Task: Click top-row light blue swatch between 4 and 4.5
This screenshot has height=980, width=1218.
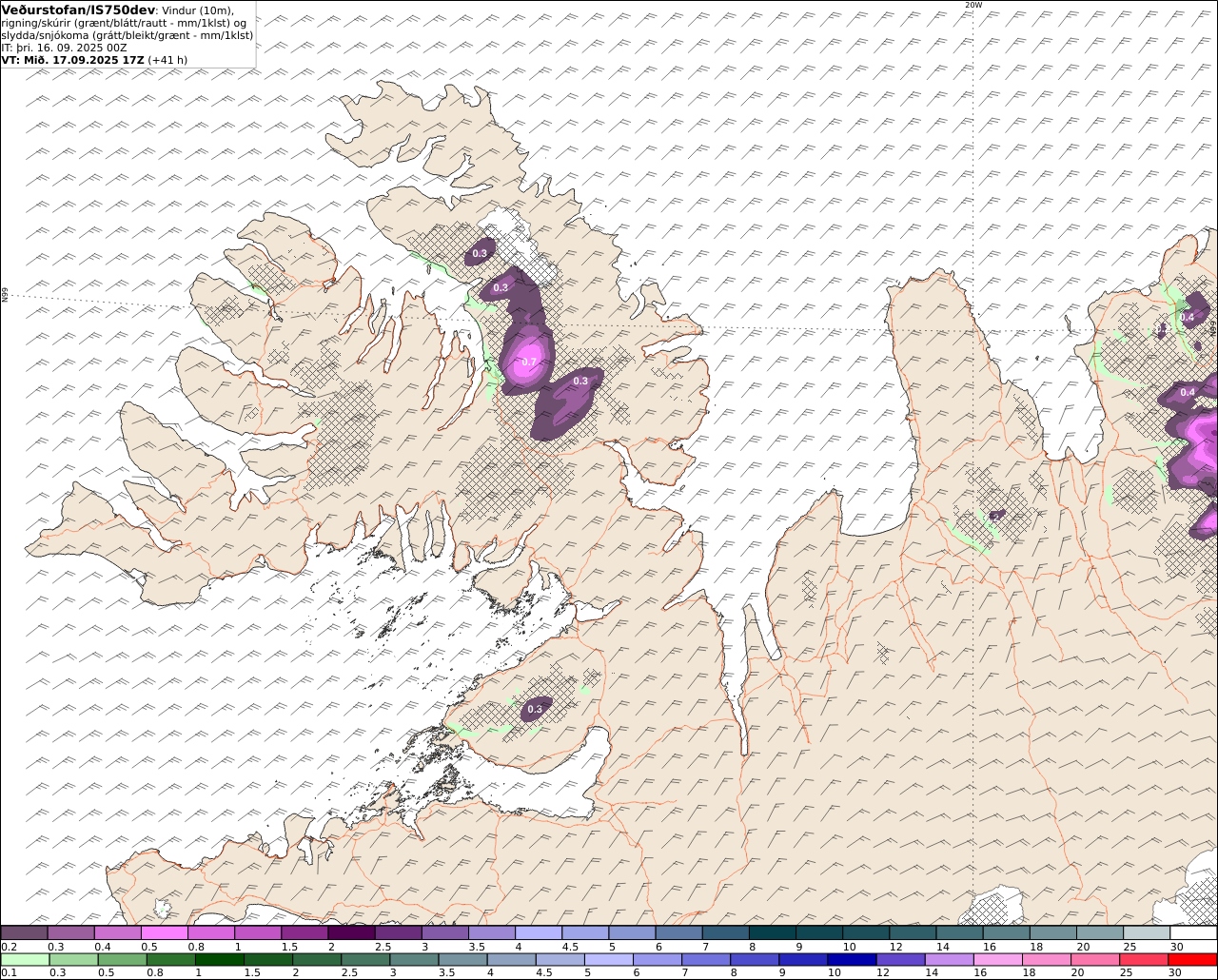Action: point(539,932)
